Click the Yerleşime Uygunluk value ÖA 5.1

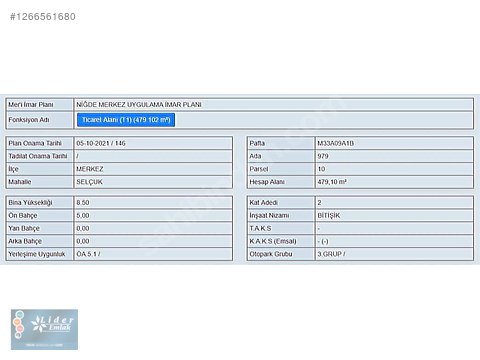coord(88,254)
